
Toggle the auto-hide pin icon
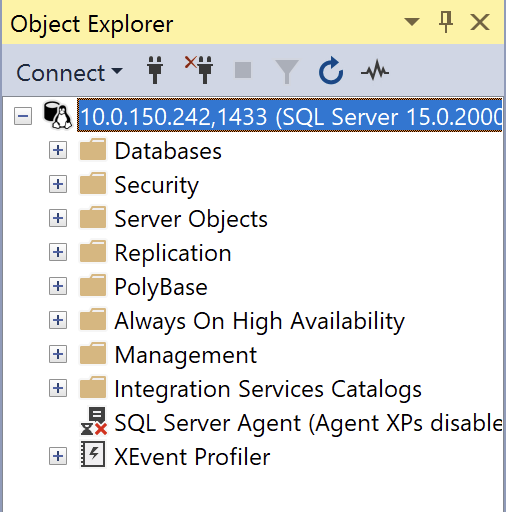point(446,22)
